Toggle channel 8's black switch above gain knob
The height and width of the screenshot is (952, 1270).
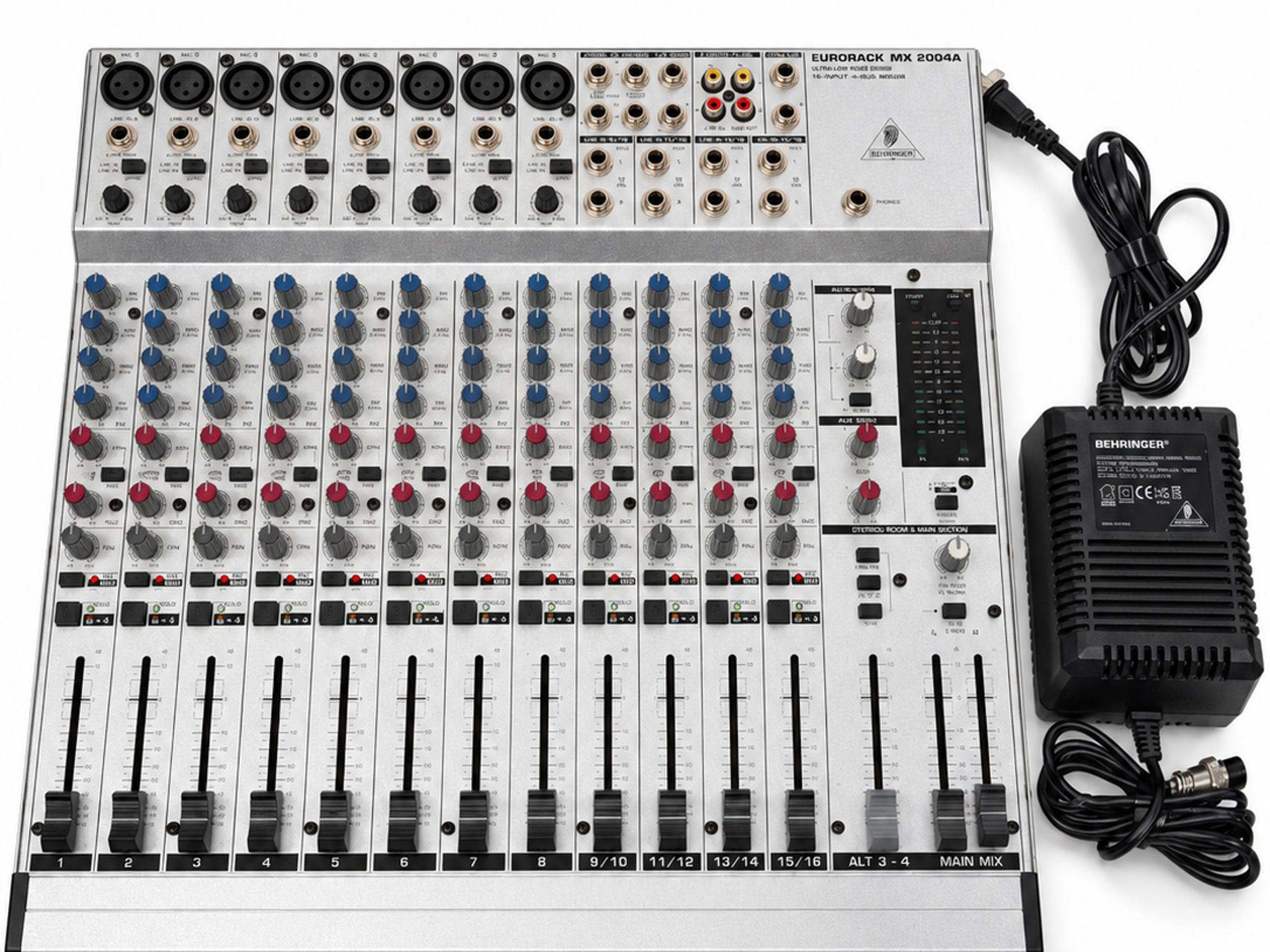tap(562, 166)
